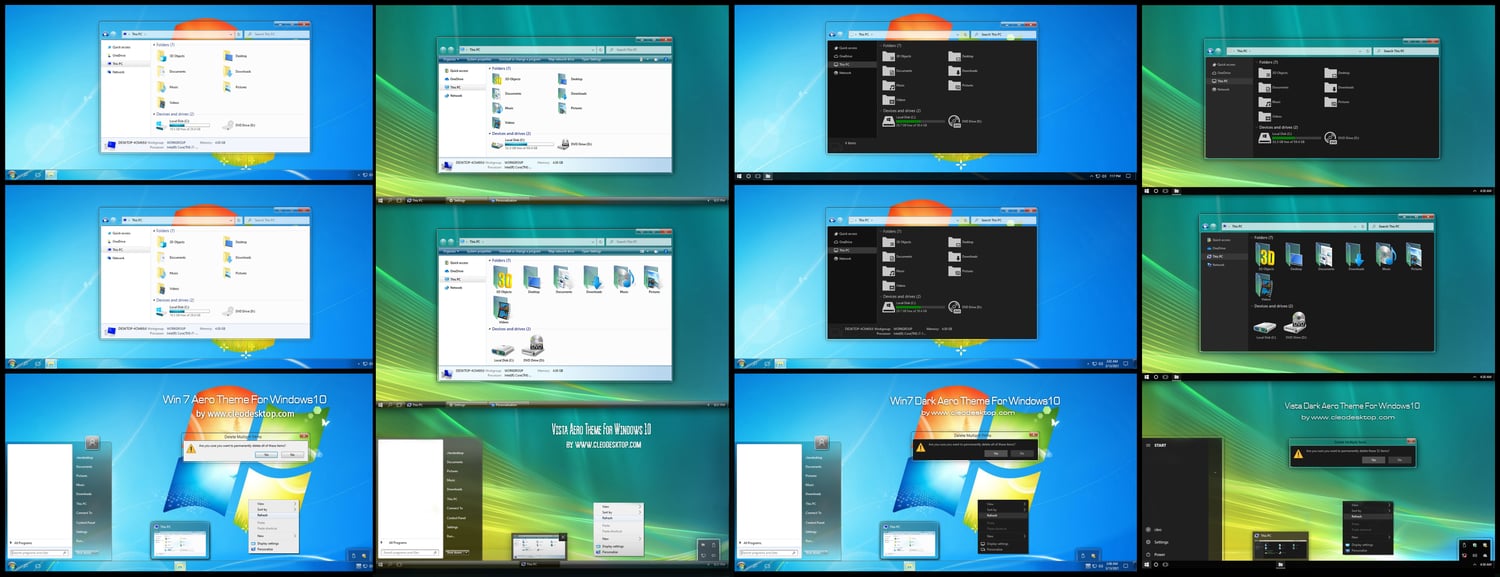Click No in Win 7 Aero Theme delete dialog
Screen dimensions: 1500x577
pyautogui.click(x=292, y=454)
